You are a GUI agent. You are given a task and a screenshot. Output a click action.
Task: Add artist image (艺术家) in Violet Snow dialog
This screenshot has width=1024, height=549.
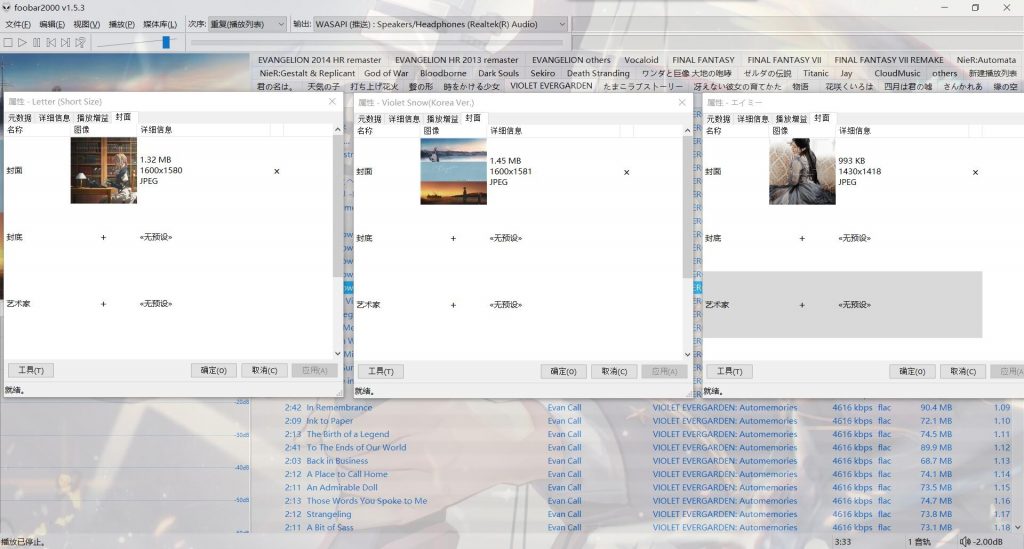coord(453,305)
